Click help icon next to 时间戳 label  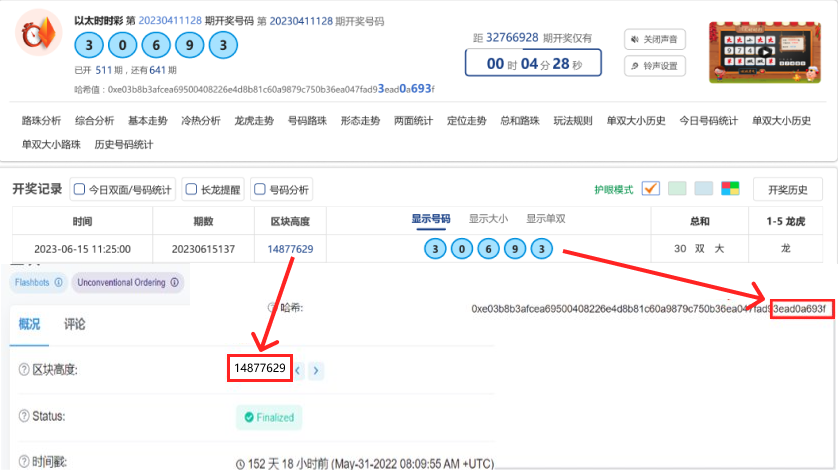pyautogui.click(x=24, y=463)
